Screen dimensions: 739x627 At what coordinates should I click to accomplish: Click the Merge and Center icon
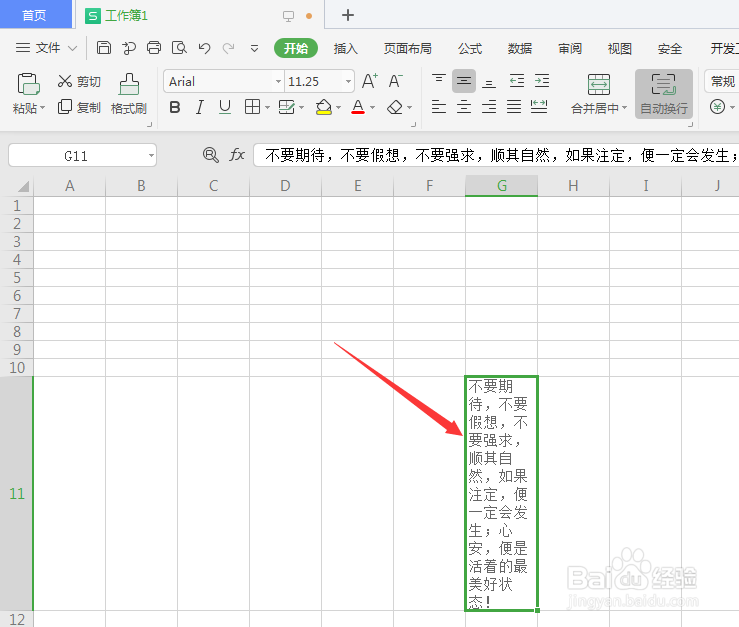(x=599, y=85)
